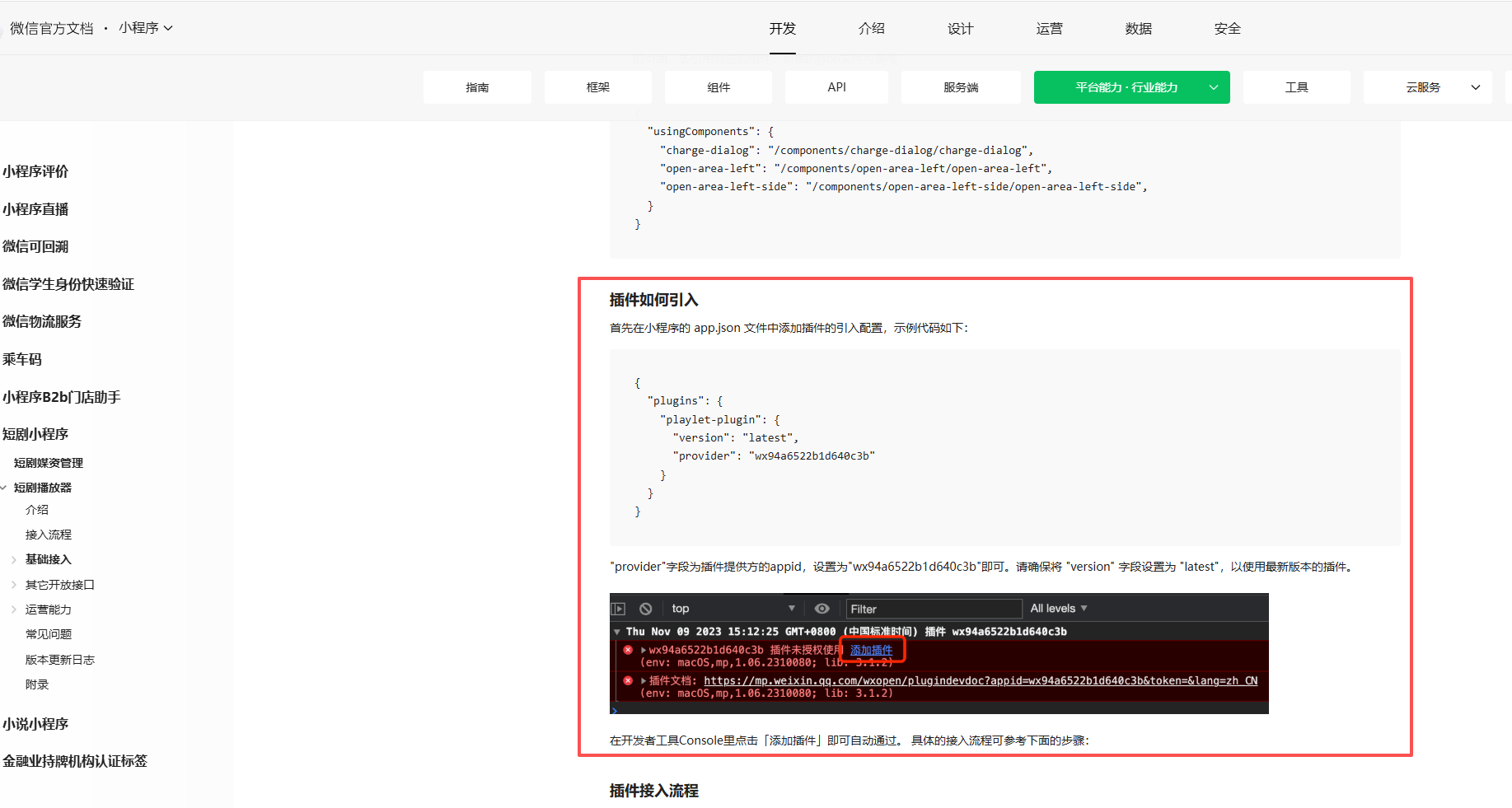The image size is (1512, 808).
Task: Open the 指南 section button
Action: [x=477, y=87]
